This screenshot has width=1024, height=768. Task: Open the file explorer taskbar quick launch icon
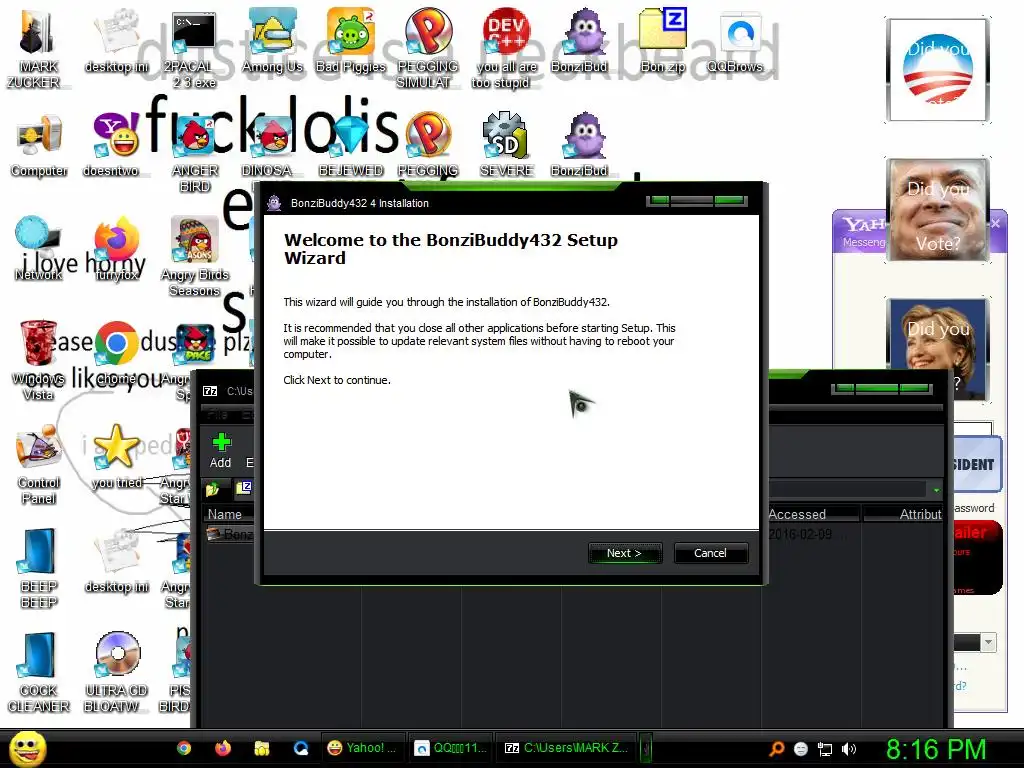262,748
